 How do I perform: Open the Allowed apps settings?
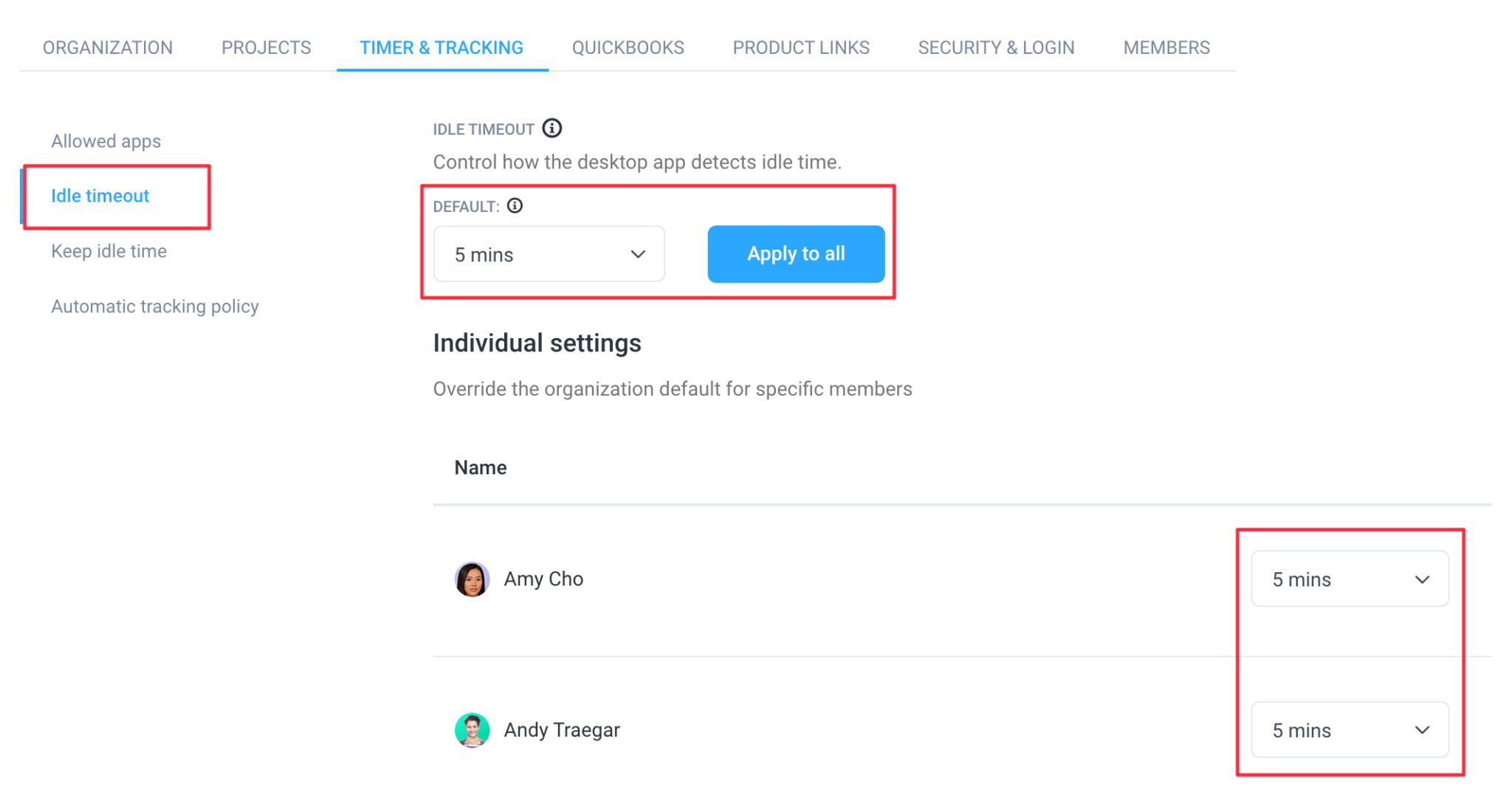coord(106,140)
